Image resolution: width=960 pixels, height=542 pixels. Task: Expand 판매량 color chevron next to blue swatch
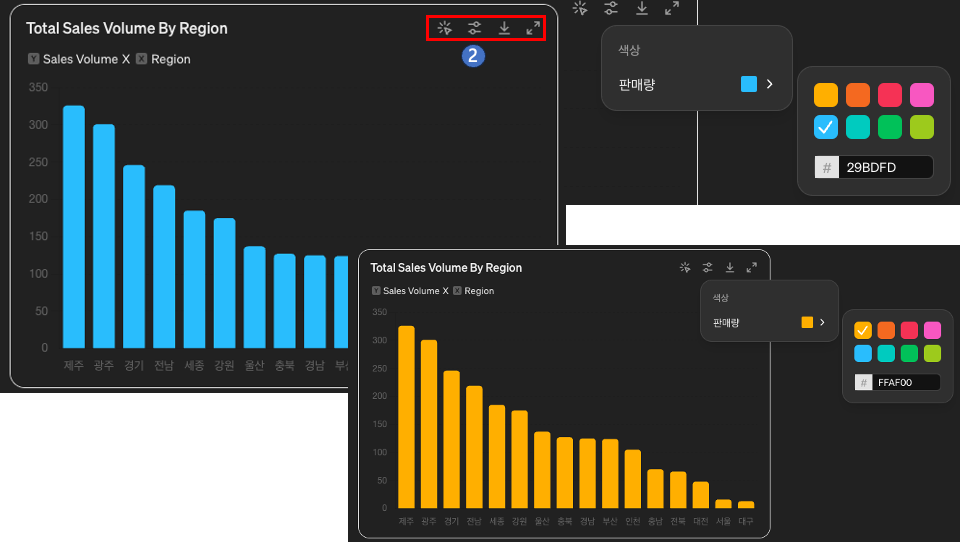(x=770, y=84)
